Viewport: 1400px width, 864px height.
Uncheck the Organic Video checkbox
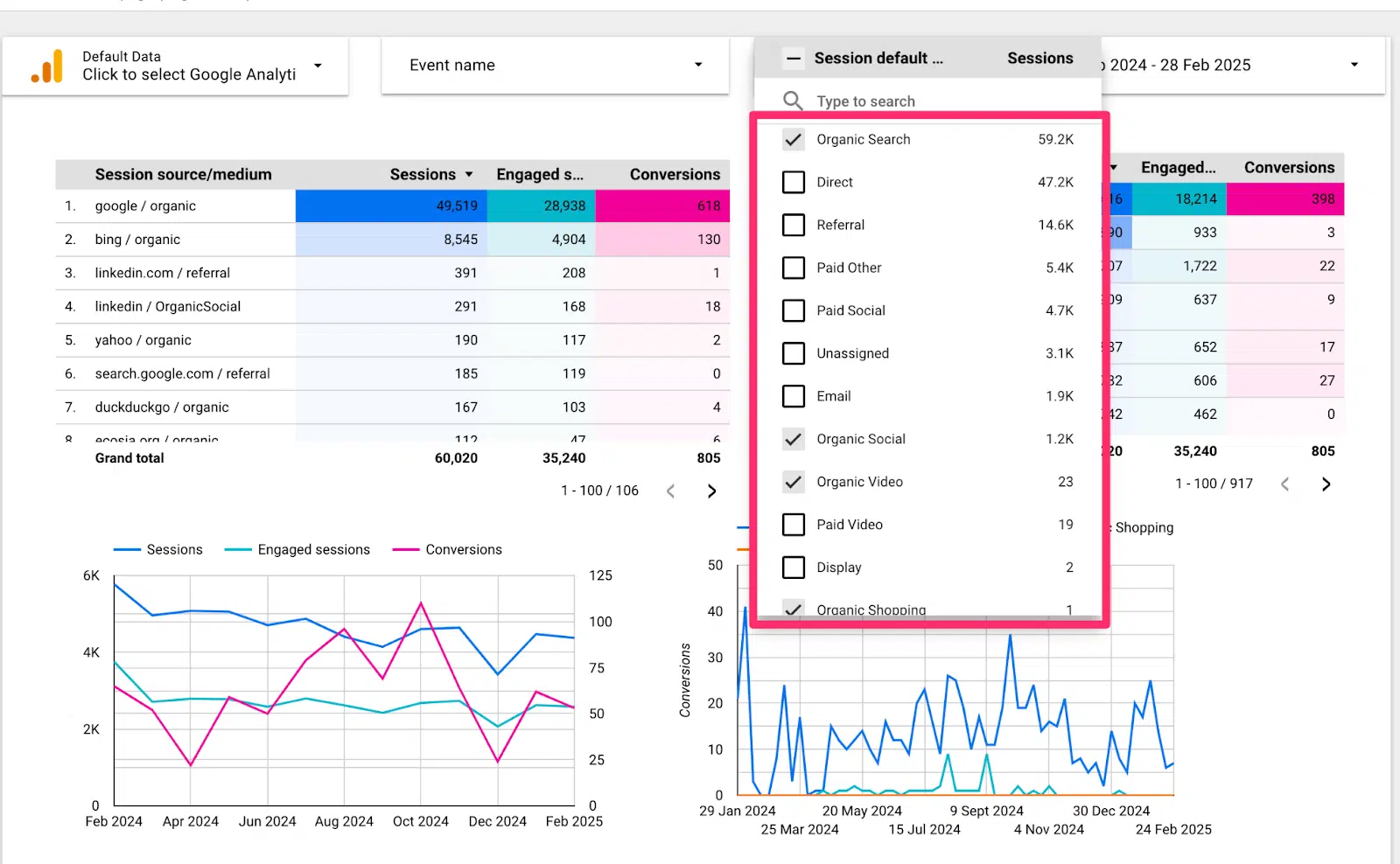point(794,482)
